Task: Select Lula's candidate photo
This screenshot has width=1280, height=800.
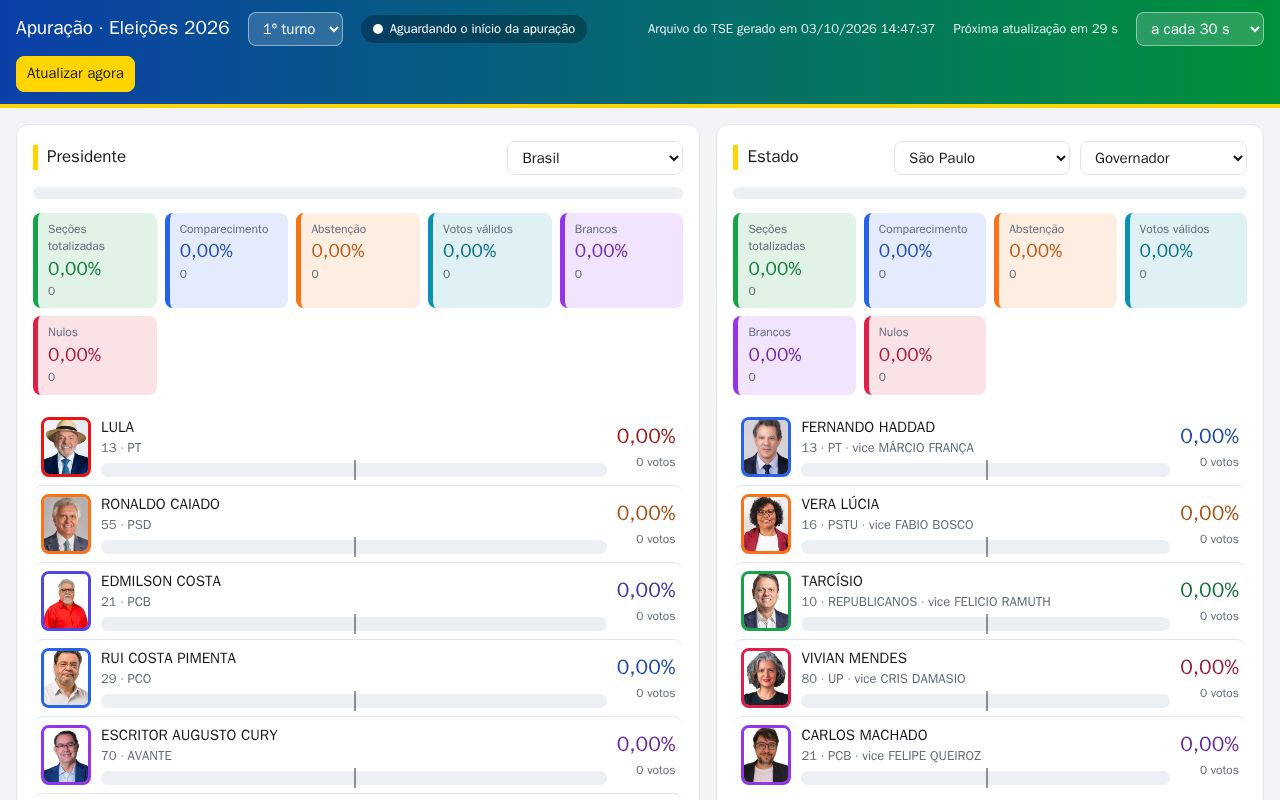Action: click(66, 447)
